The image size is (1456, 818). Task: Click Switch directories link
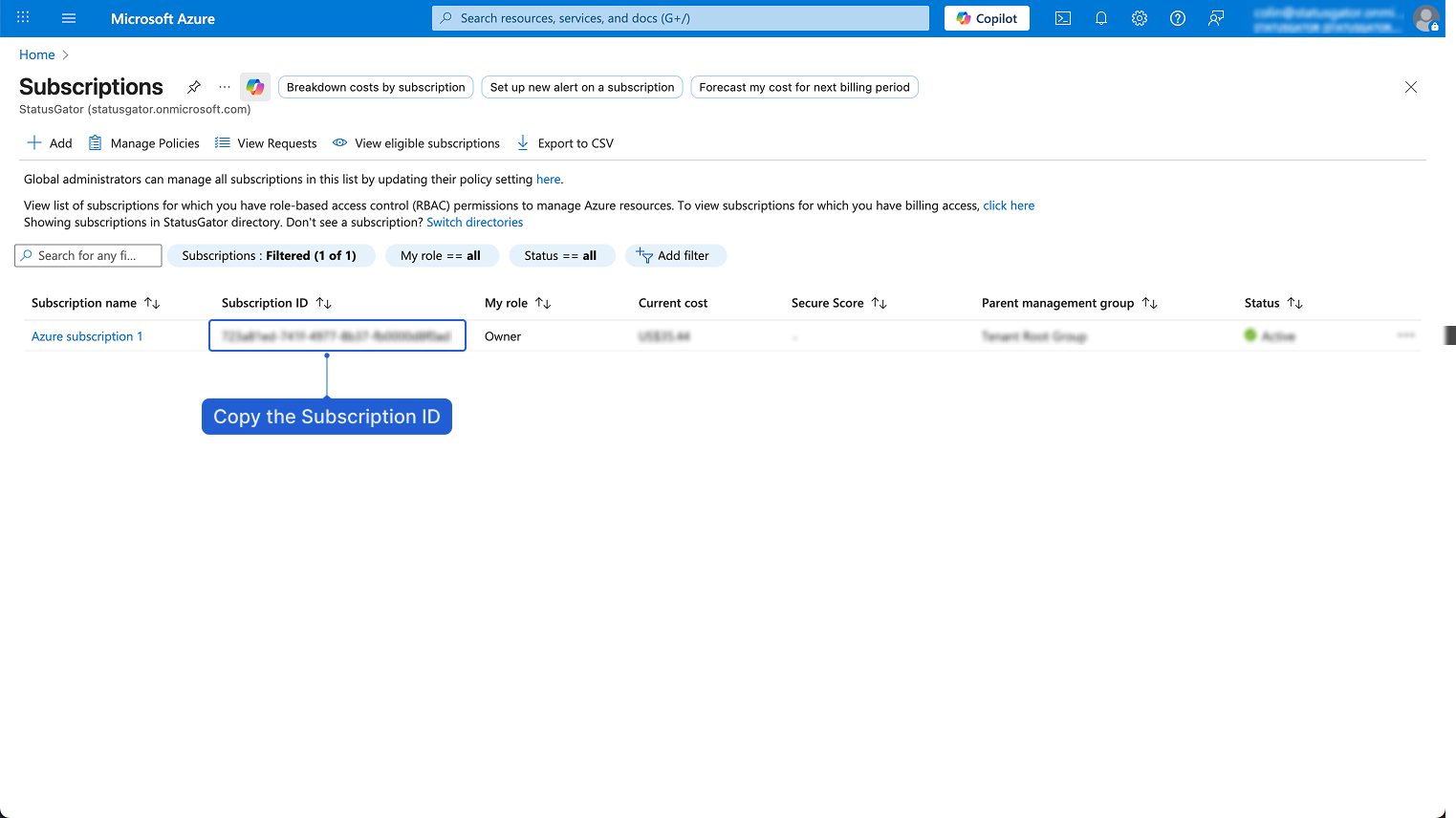click(475, 223)
